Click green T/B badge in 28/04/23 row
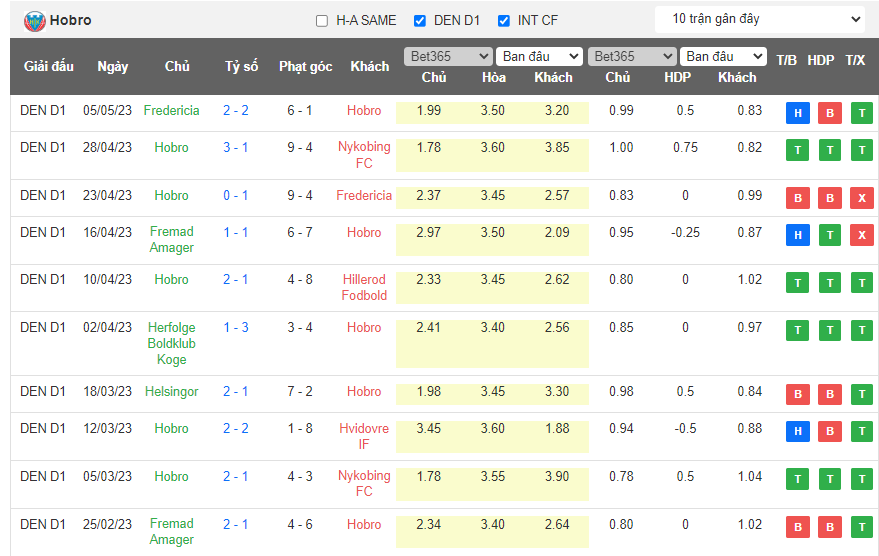This screenshot has width=879, height=556. pyautogui.click(x=797, y=150)
